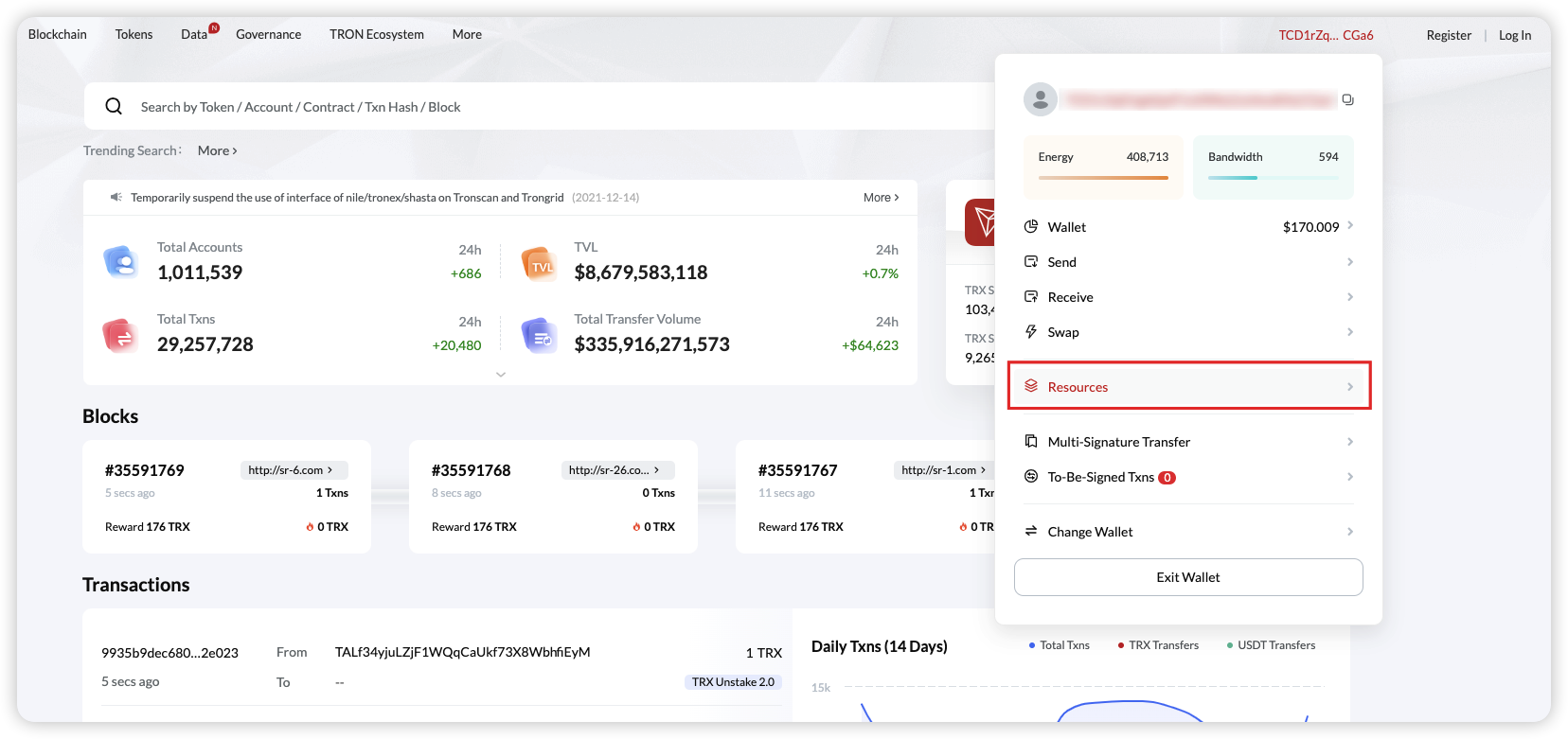Open the Send row chevron
1568x739 pixels.
(x=1350, y=261)
